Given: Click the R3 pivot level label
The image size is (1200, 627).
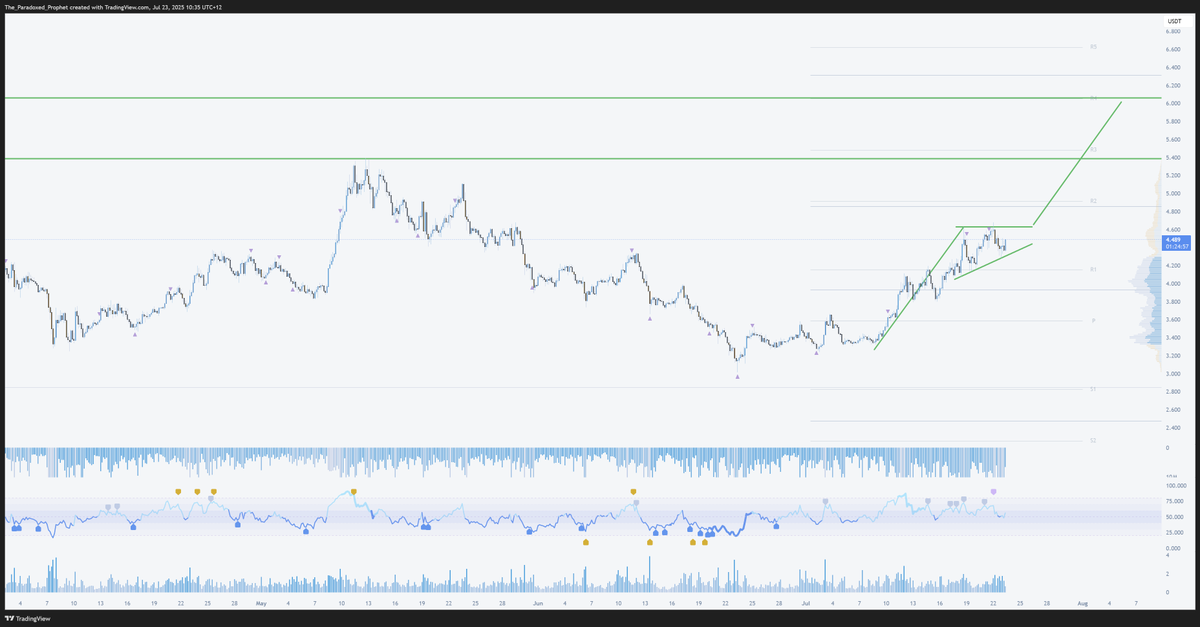Looking at the screenshot, I should [1094, 150].
